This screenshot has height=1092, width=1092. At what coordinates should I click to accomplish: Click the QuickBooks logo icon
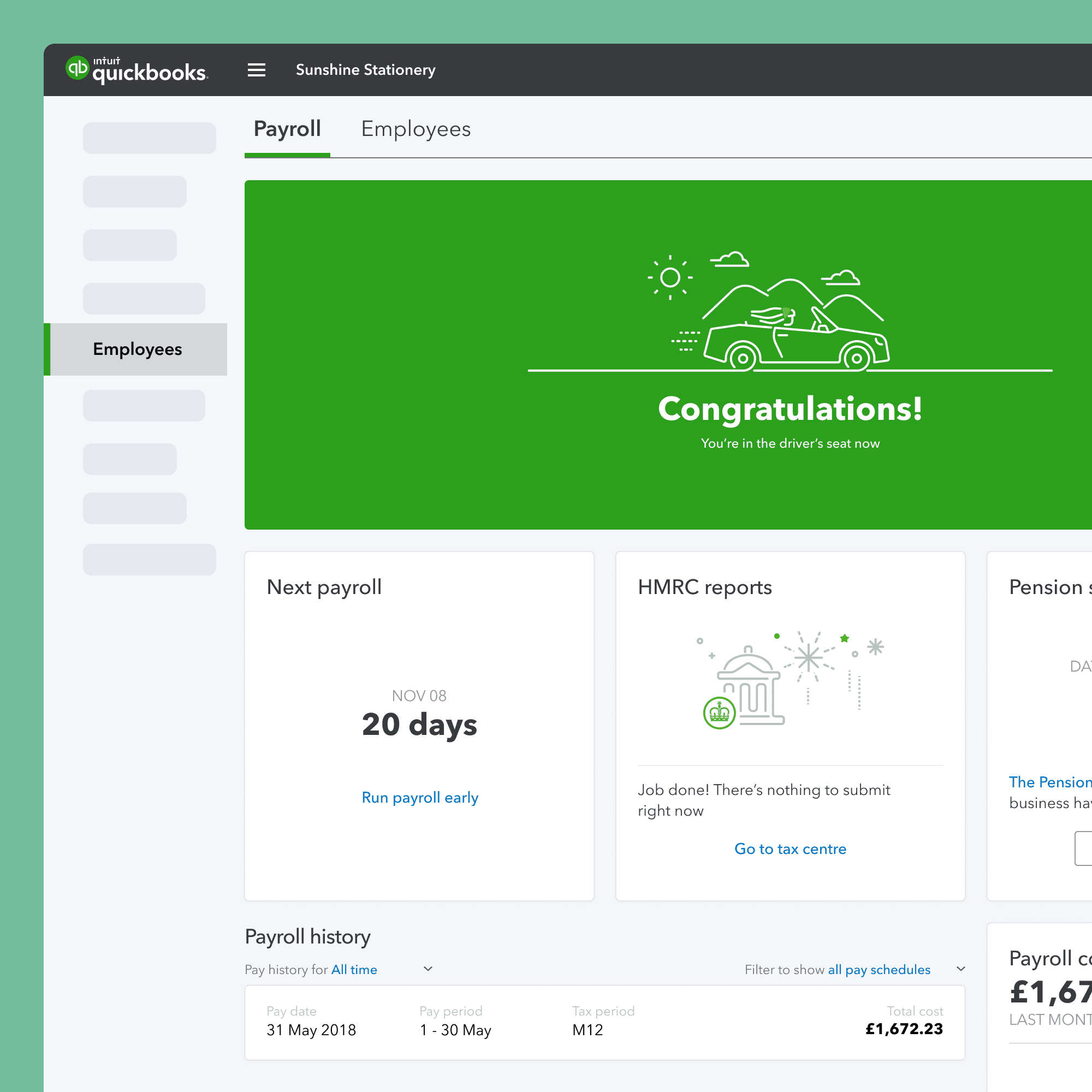(78, 68)
